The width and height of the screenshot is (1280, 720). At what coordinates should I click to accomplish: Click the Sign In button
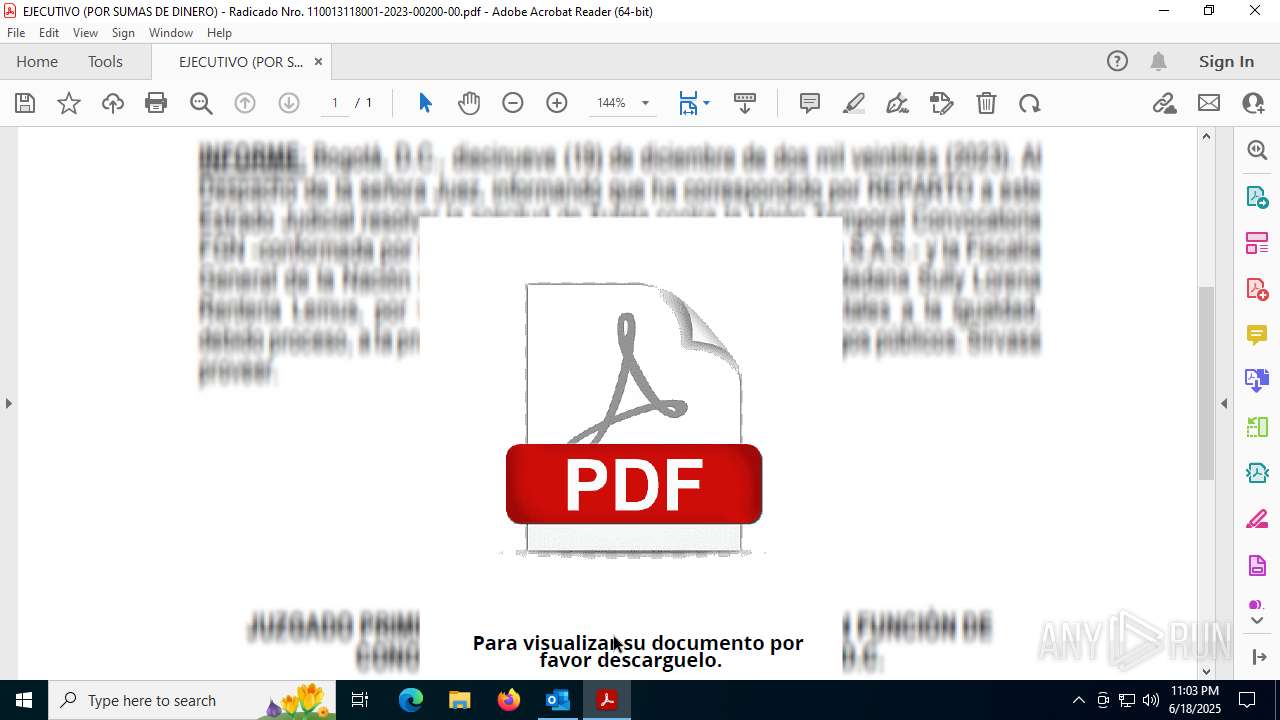(1226, 61)
